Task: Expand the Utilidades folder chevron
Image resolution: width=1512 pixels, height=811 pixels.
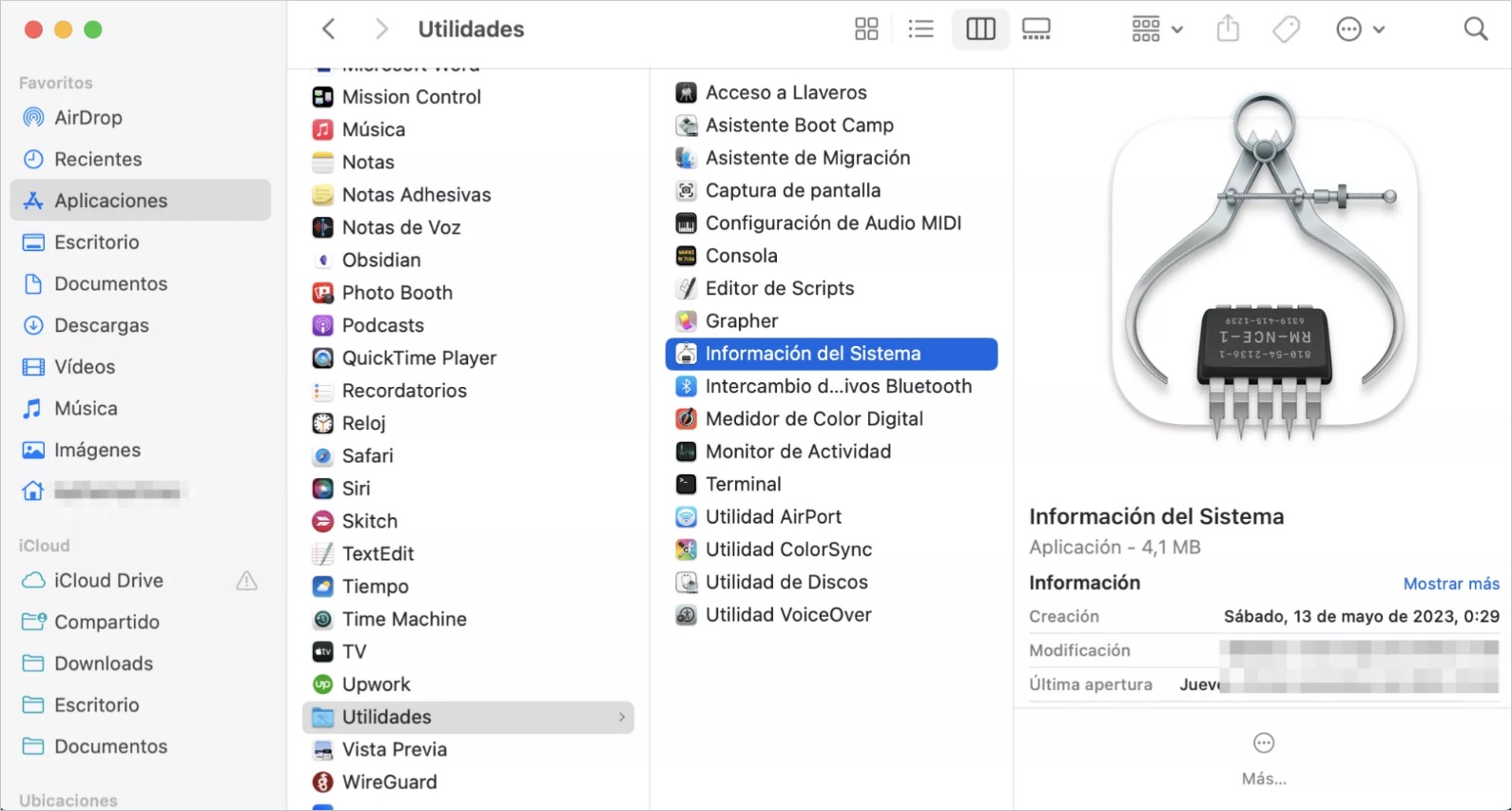Action: click(622, 717)
